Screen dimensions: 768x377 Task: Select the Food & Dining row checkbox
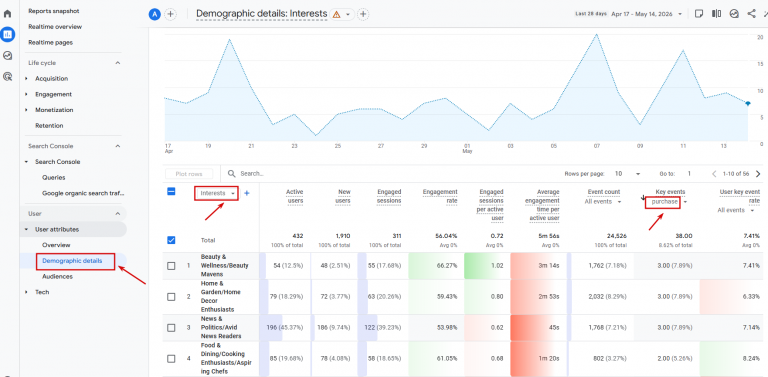pos(171,358)
